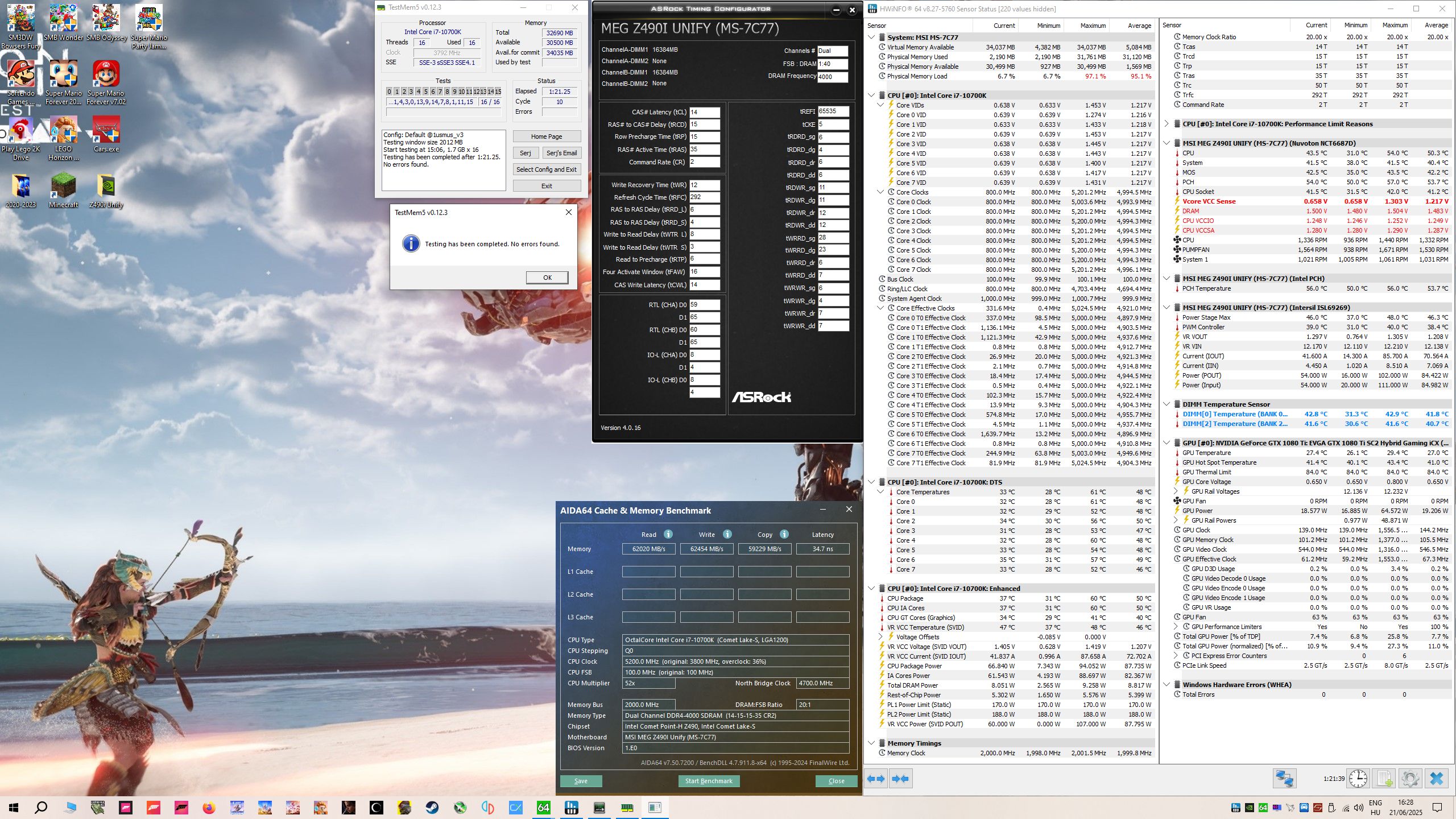Viewport: 1456px width, 819px height.
Task: Open Minecraft desktop shortcut
Action: pyautogui.click(x=64, y=191)
